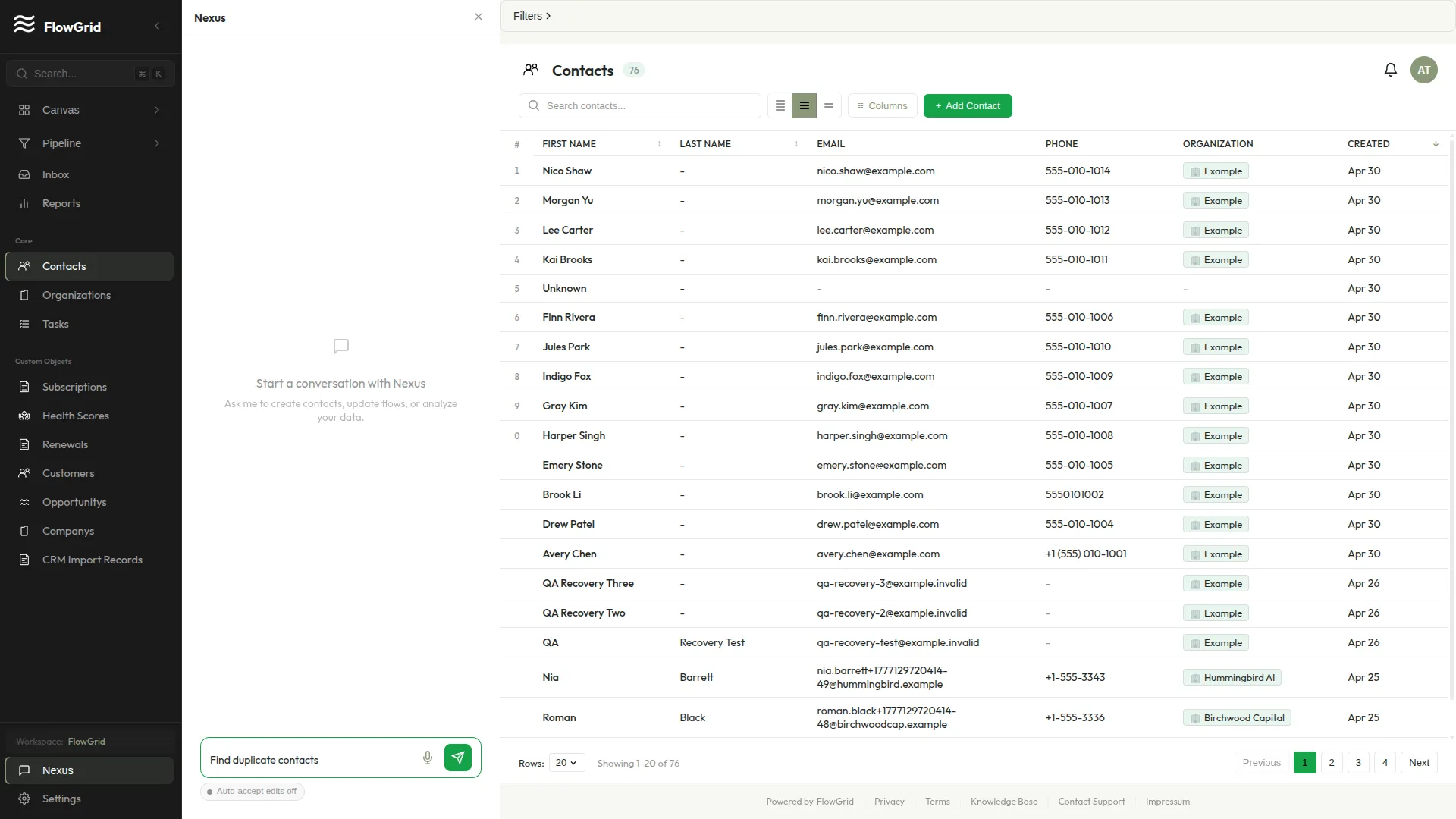Sort by Created column arrow
This screenshot has height=819, width=1456.
click(x=1436, y=144)
